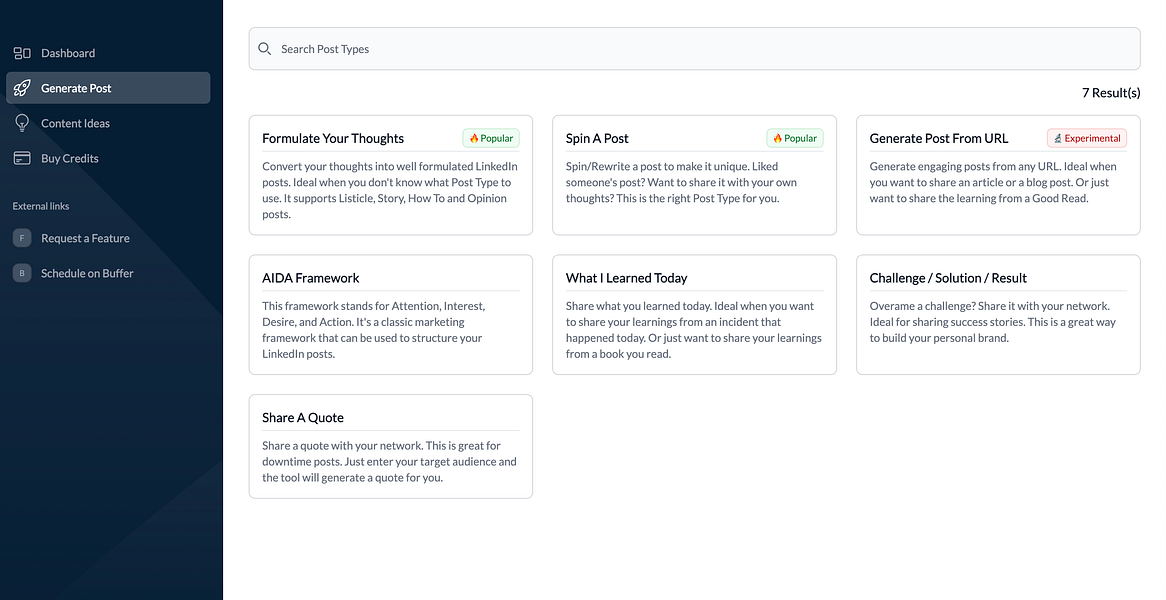This screenshot has height=600, width=1166.
Task: Open the Dashboard menu item
Action: [68, 53]
